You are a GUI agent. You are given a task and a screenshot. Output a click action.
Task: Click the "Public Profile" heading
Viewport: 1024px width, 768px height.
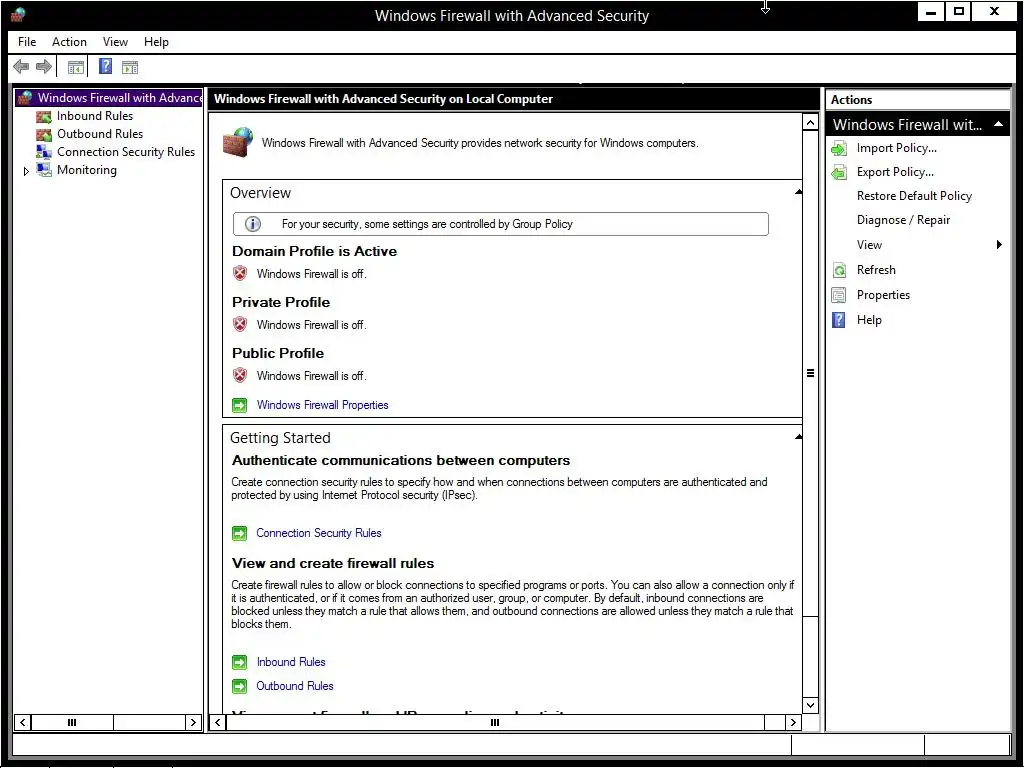[x=278, y=353]
